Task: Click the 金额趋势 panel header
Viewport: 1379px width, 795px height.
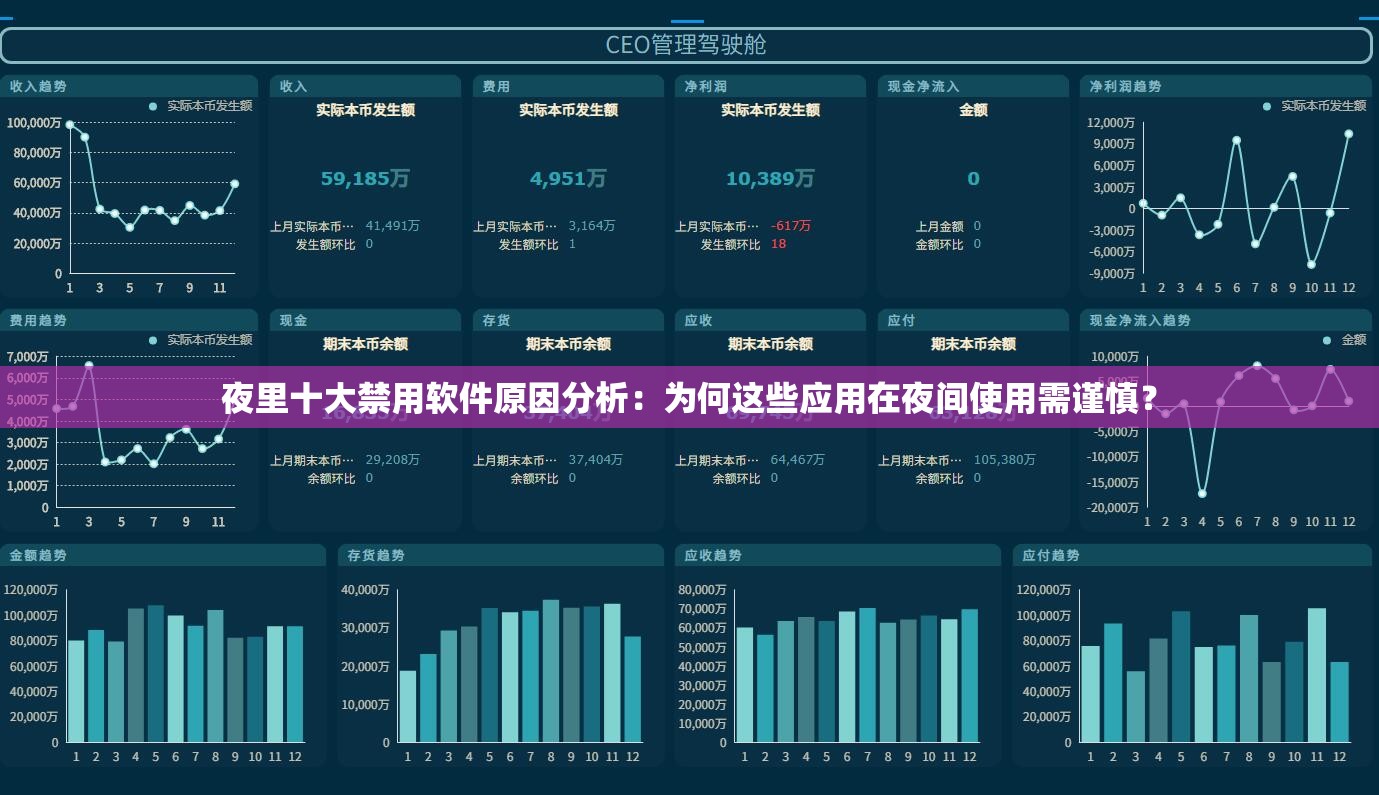Action: (x=163, y=555)
